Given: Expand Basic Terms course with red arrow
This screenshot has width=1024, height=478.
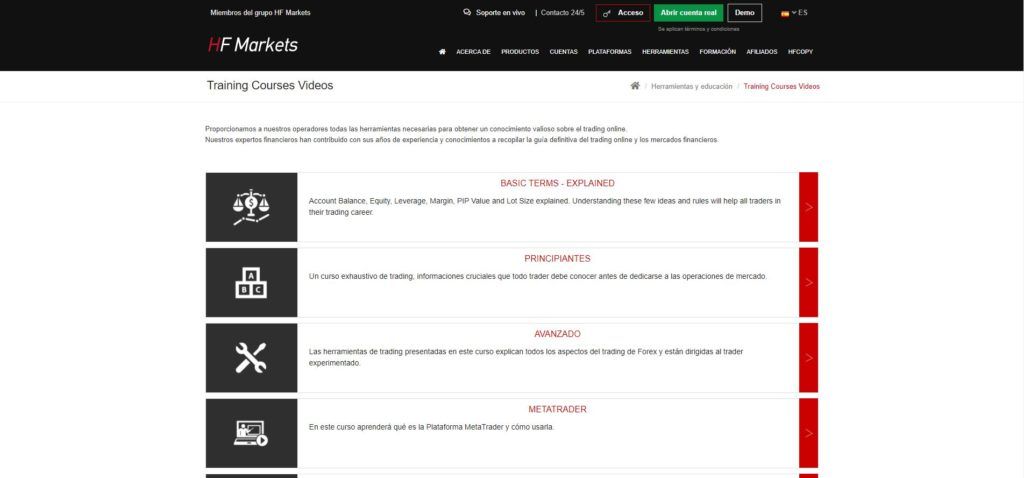Looking at the screenshot, I should click(808, 207).
